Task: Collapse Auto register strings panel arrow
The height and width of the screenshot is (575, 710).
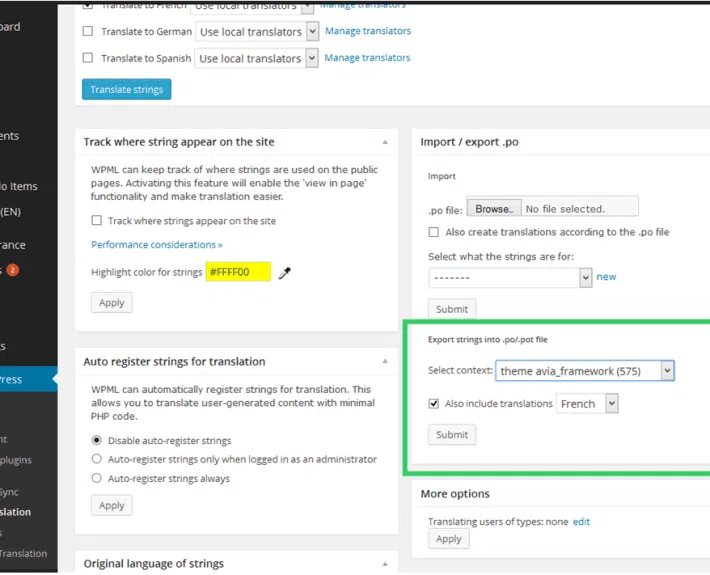Action: click(385, 361)
